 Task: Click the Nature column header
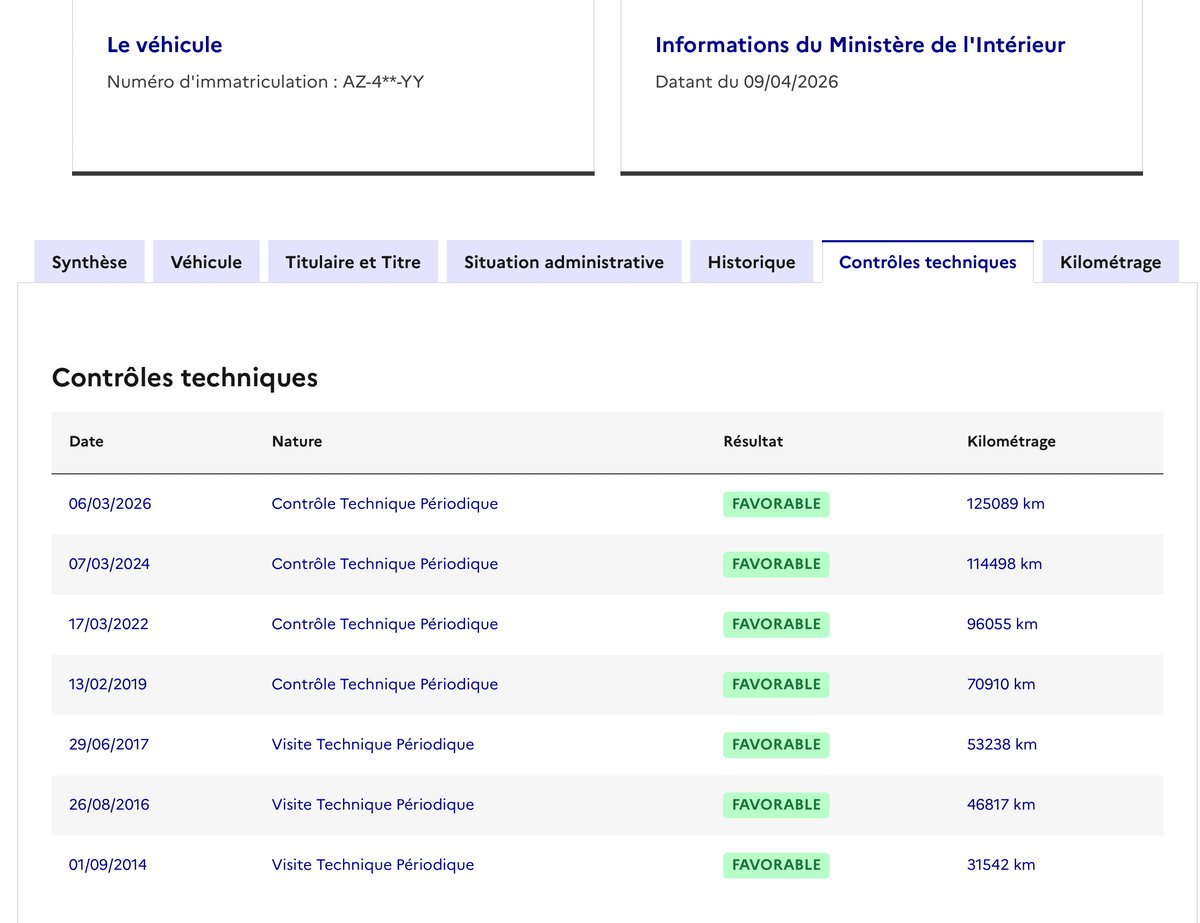point(297,441)
